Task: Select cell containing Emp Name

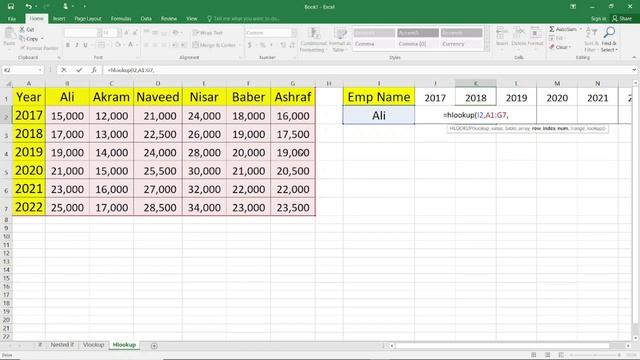Action: (379, 97)
